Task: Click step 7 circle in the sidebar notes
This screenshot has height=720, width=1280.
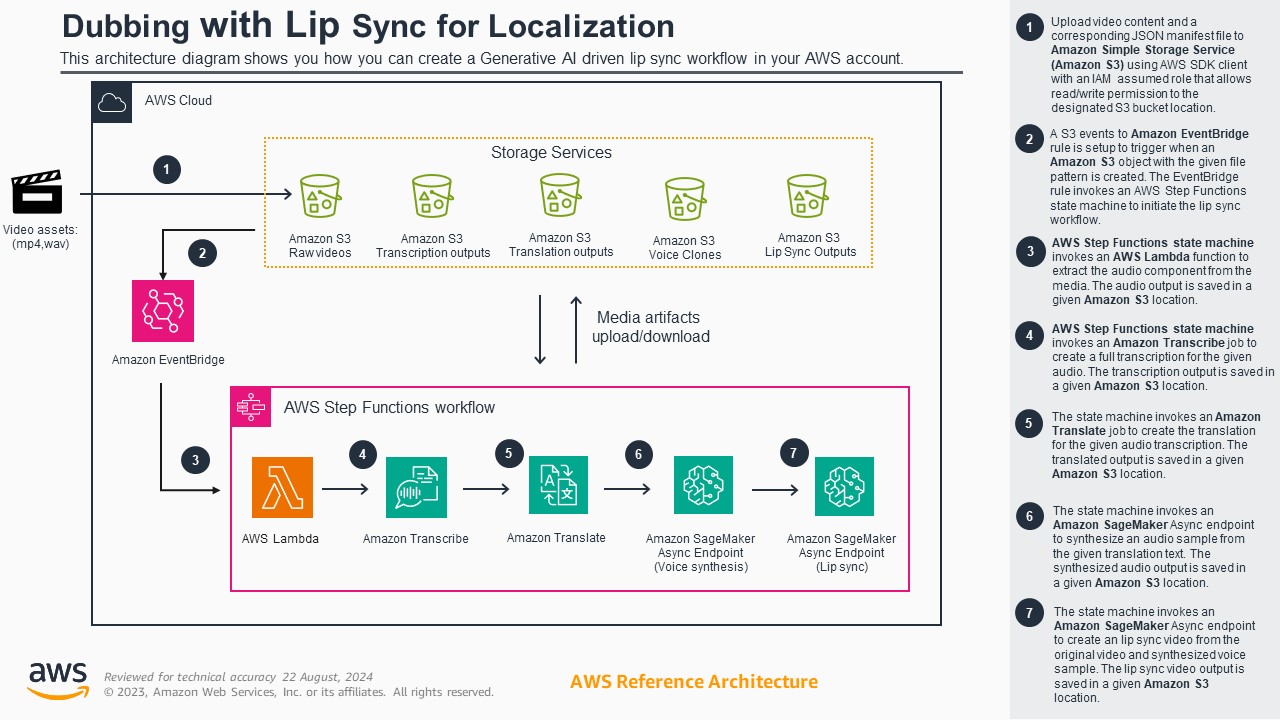Action: tap(1029, 612)
